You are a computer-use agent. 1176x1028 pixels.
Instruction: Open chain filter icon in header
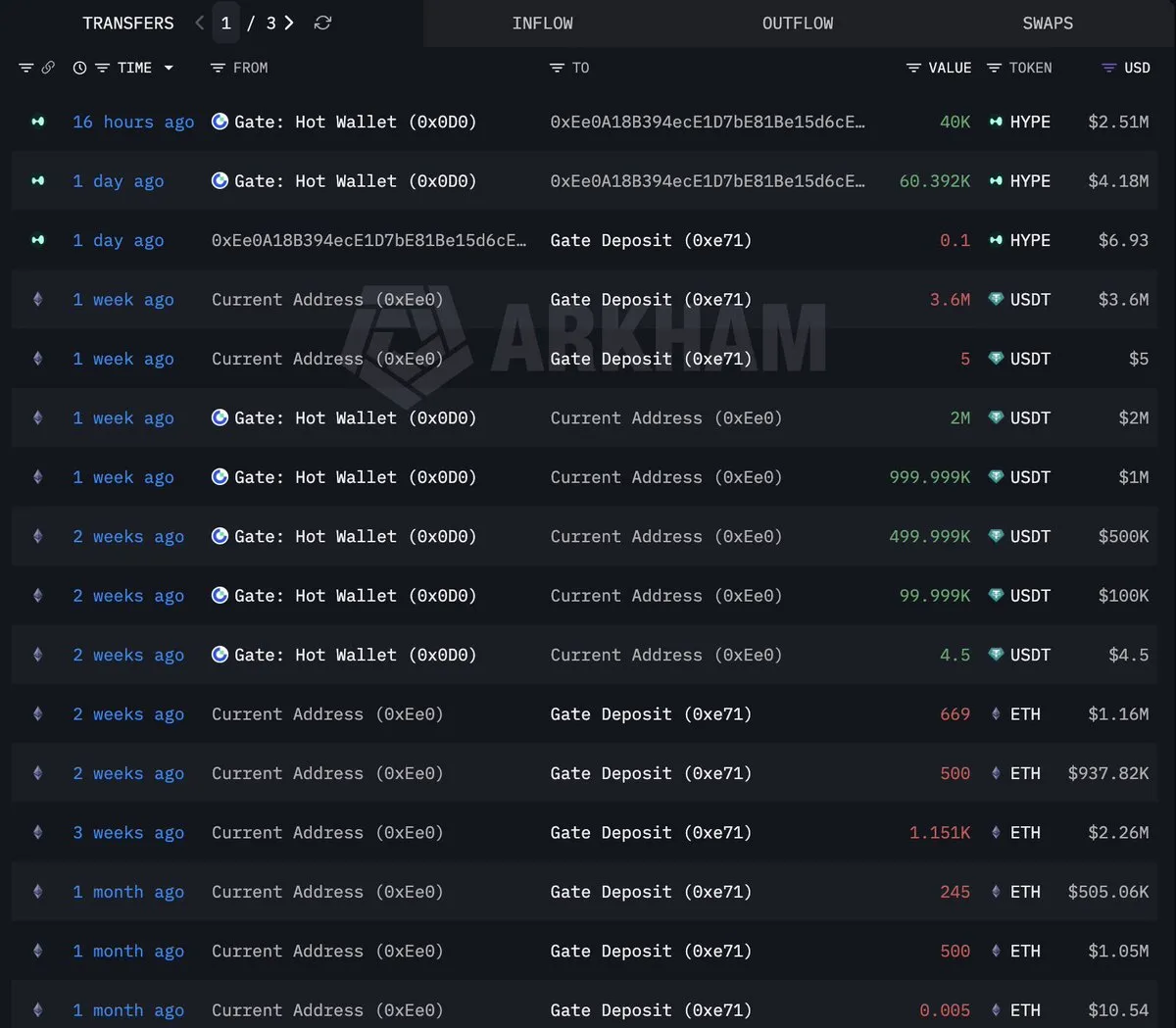(26, 68)
